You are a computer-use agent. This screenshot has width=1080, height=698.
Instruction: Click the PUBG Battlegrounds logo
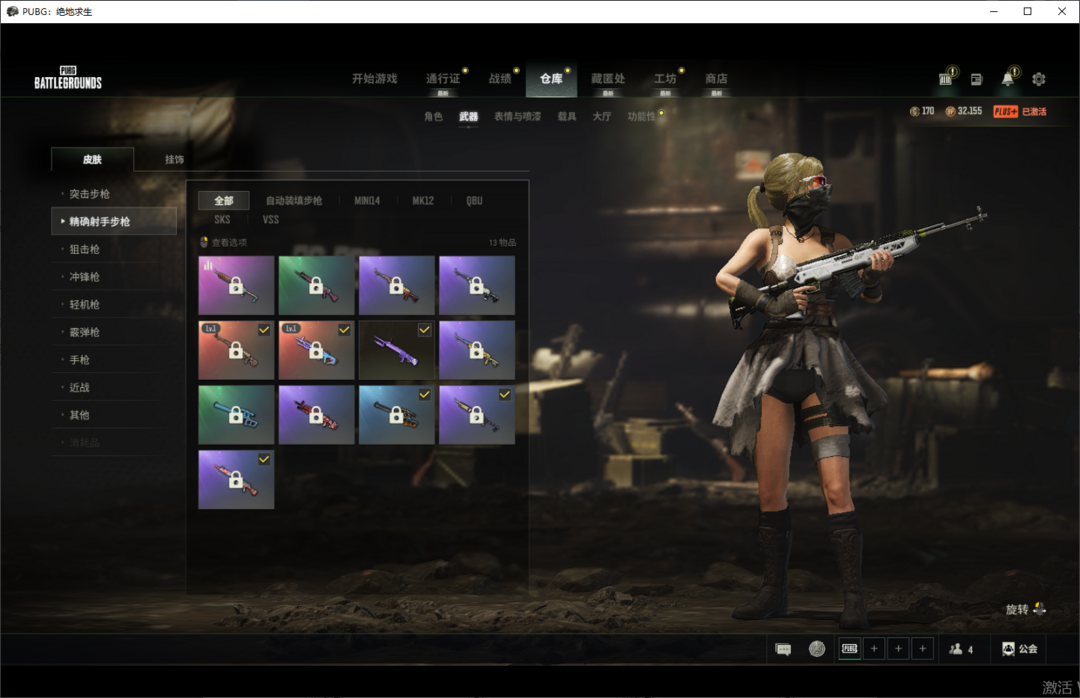point(68,78)
